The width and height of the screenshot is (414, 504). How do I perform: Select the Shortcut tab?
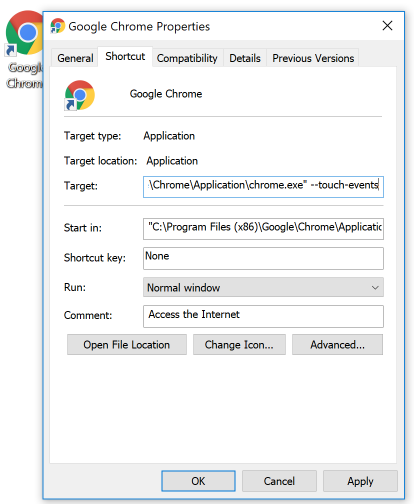click(125, 56)
